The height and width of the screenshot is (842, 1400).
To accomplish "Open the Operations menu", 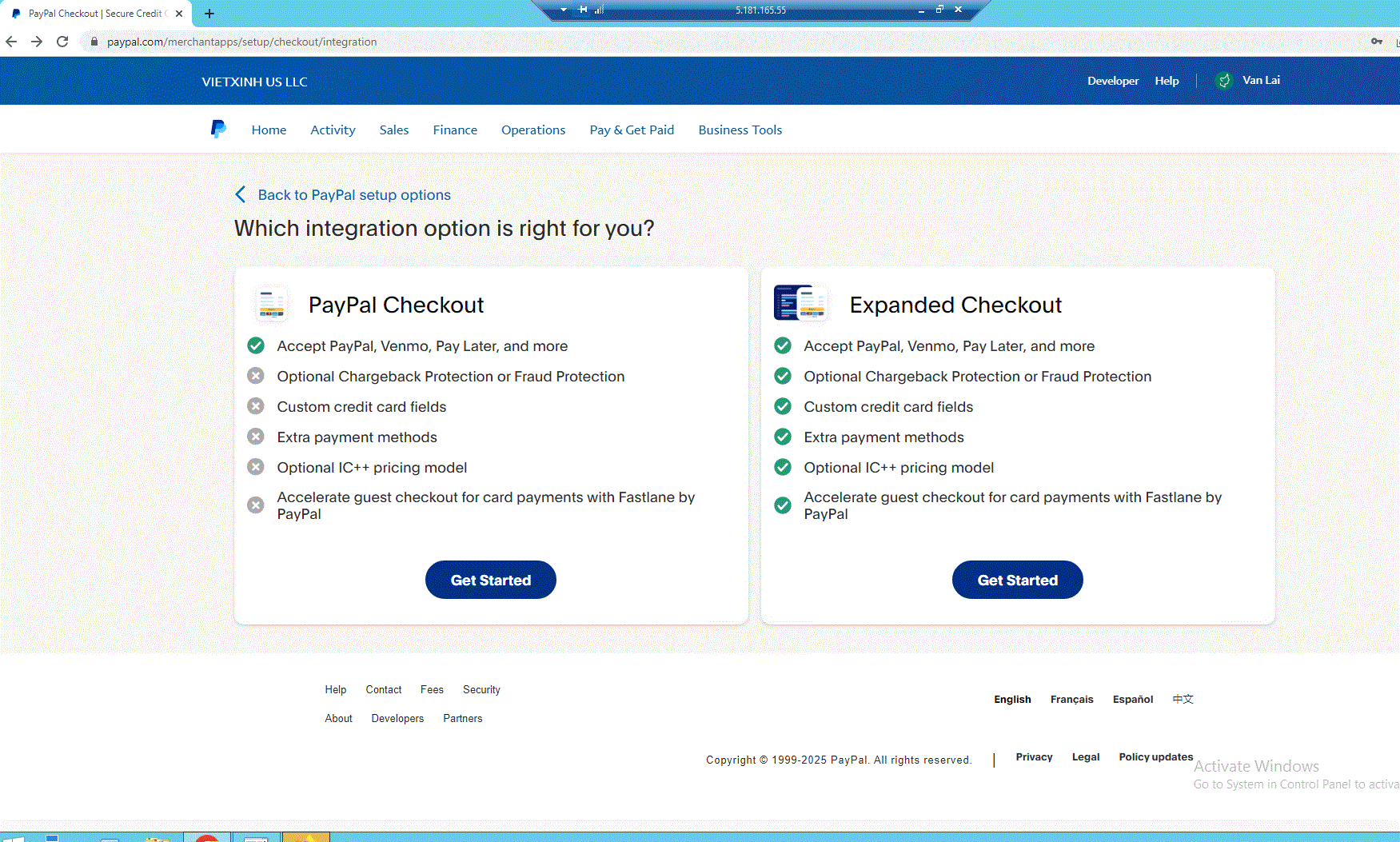I will (x=533, y=130).
